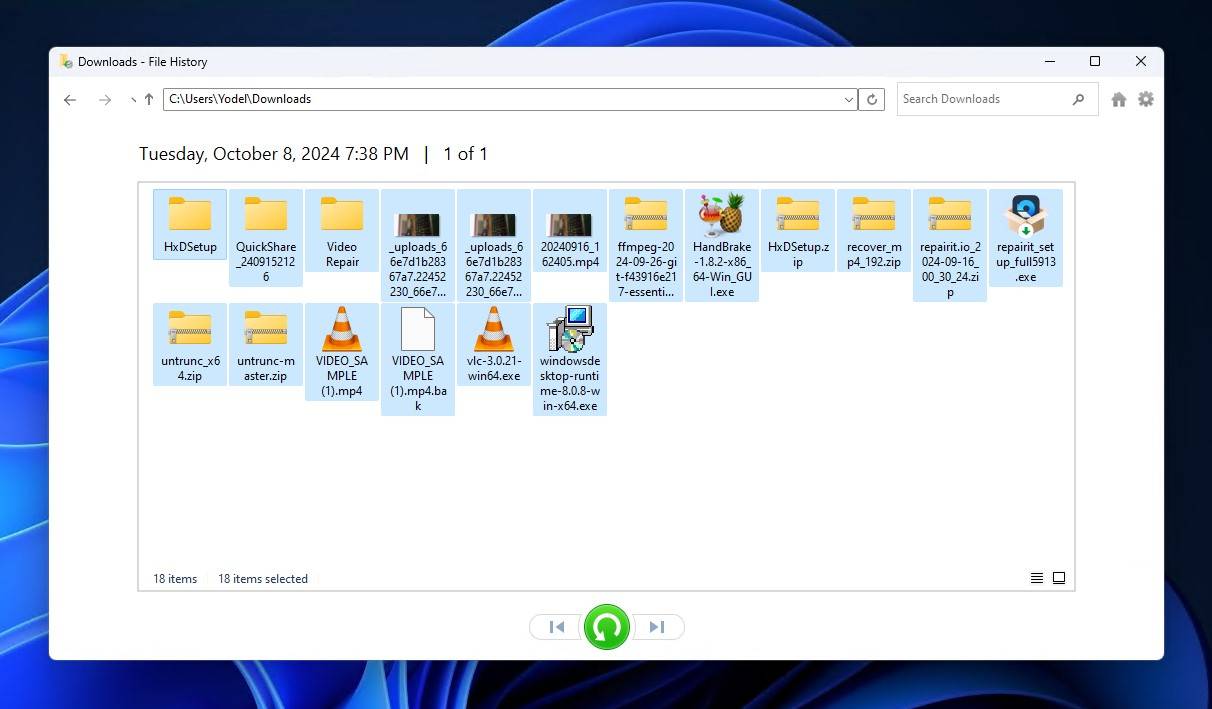This screenshot has width=1212, height=709.
Task: Select the VIDEO_SAMPLE (1).mp4.bak file
Action: point(418,359)
